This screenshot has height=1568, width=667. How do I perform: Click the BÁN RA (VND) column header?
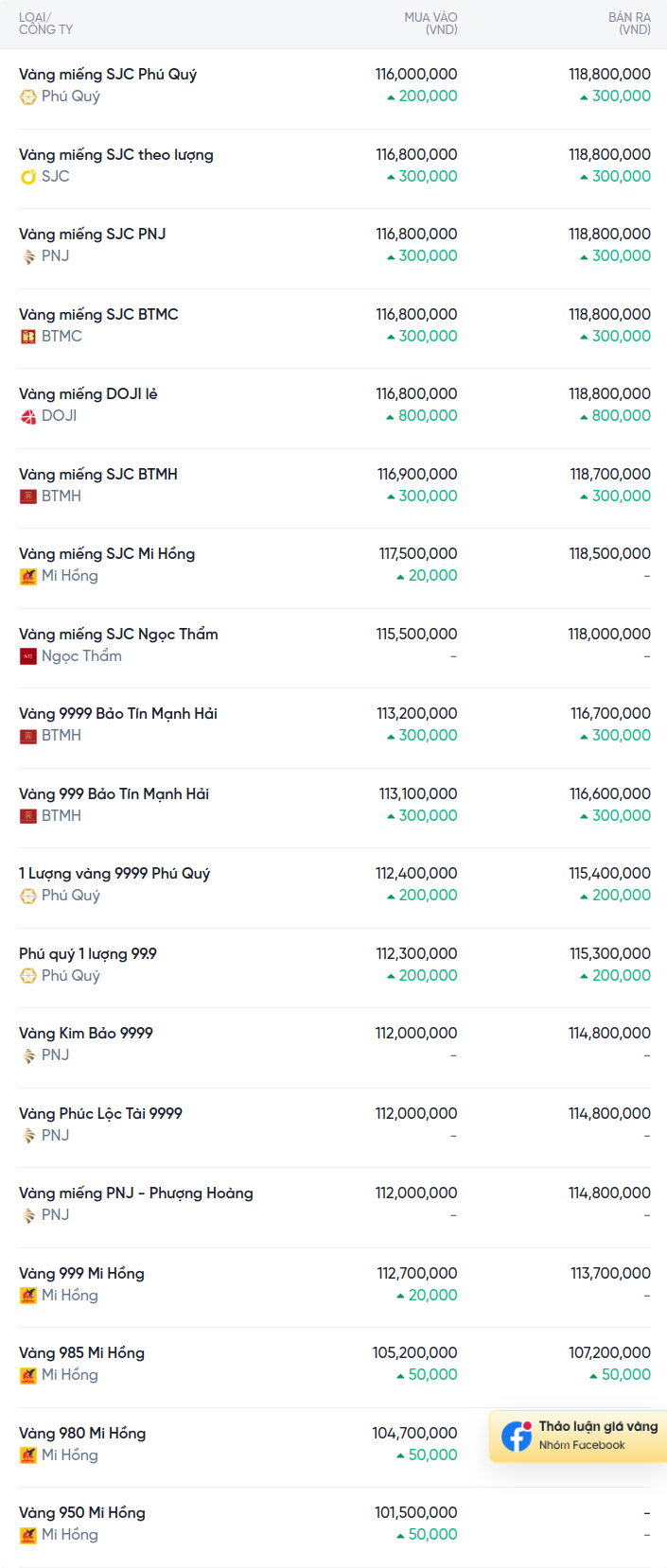[x=629, y=24]
